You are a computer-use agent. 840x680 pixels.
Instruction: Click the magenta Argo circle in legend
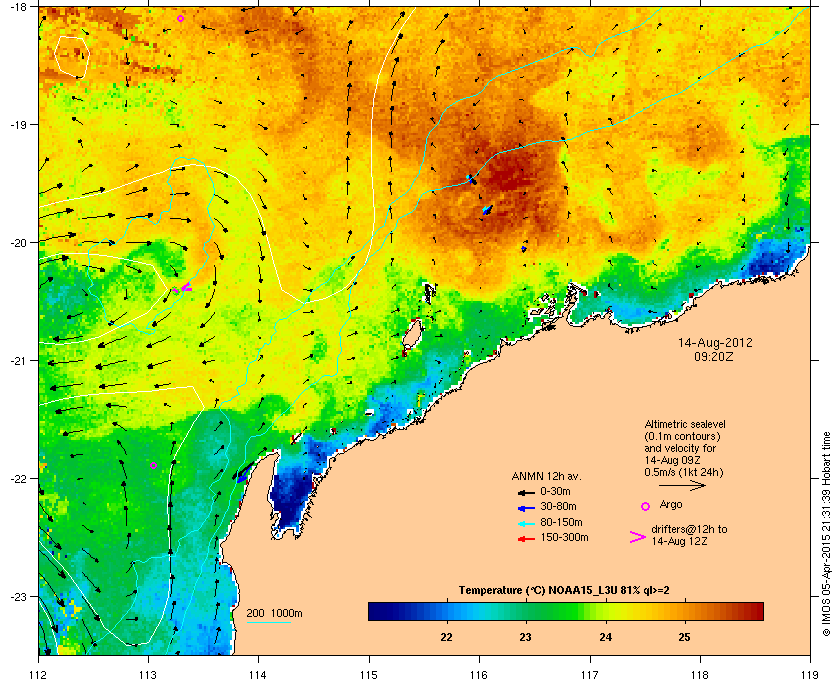click(x=646, y=506)
